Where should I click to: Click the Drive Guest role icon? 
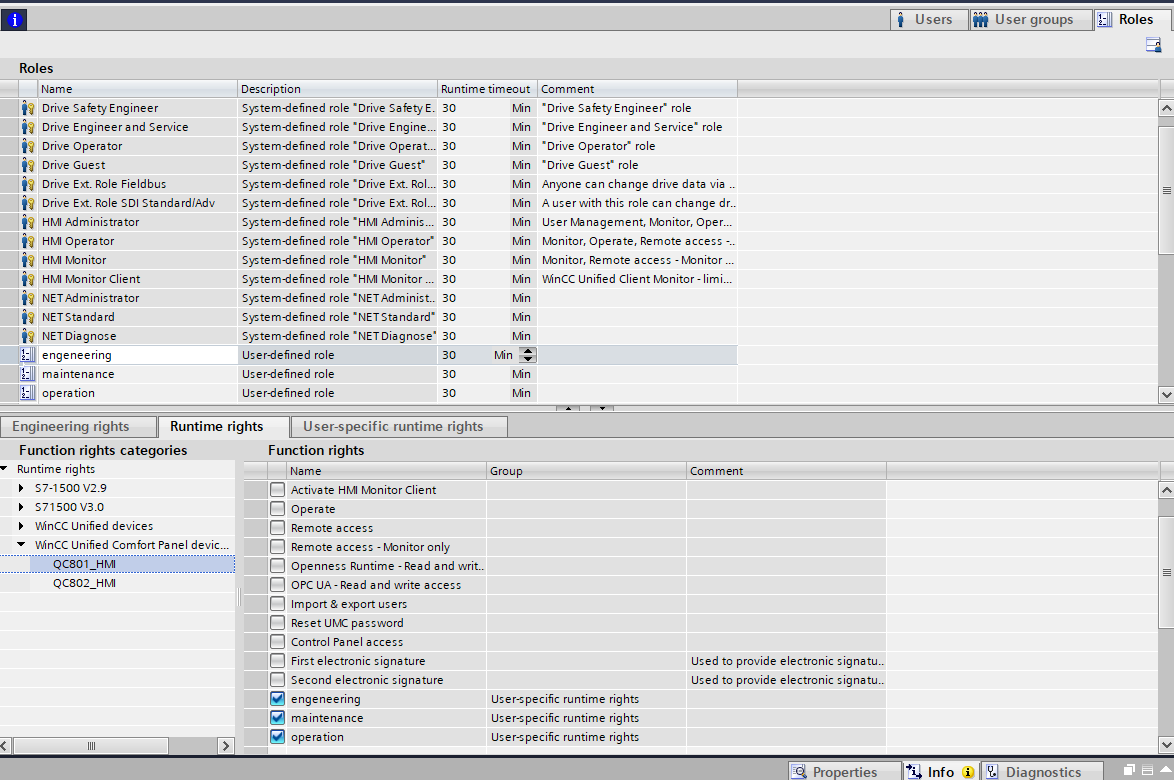[x=28, y=165]
